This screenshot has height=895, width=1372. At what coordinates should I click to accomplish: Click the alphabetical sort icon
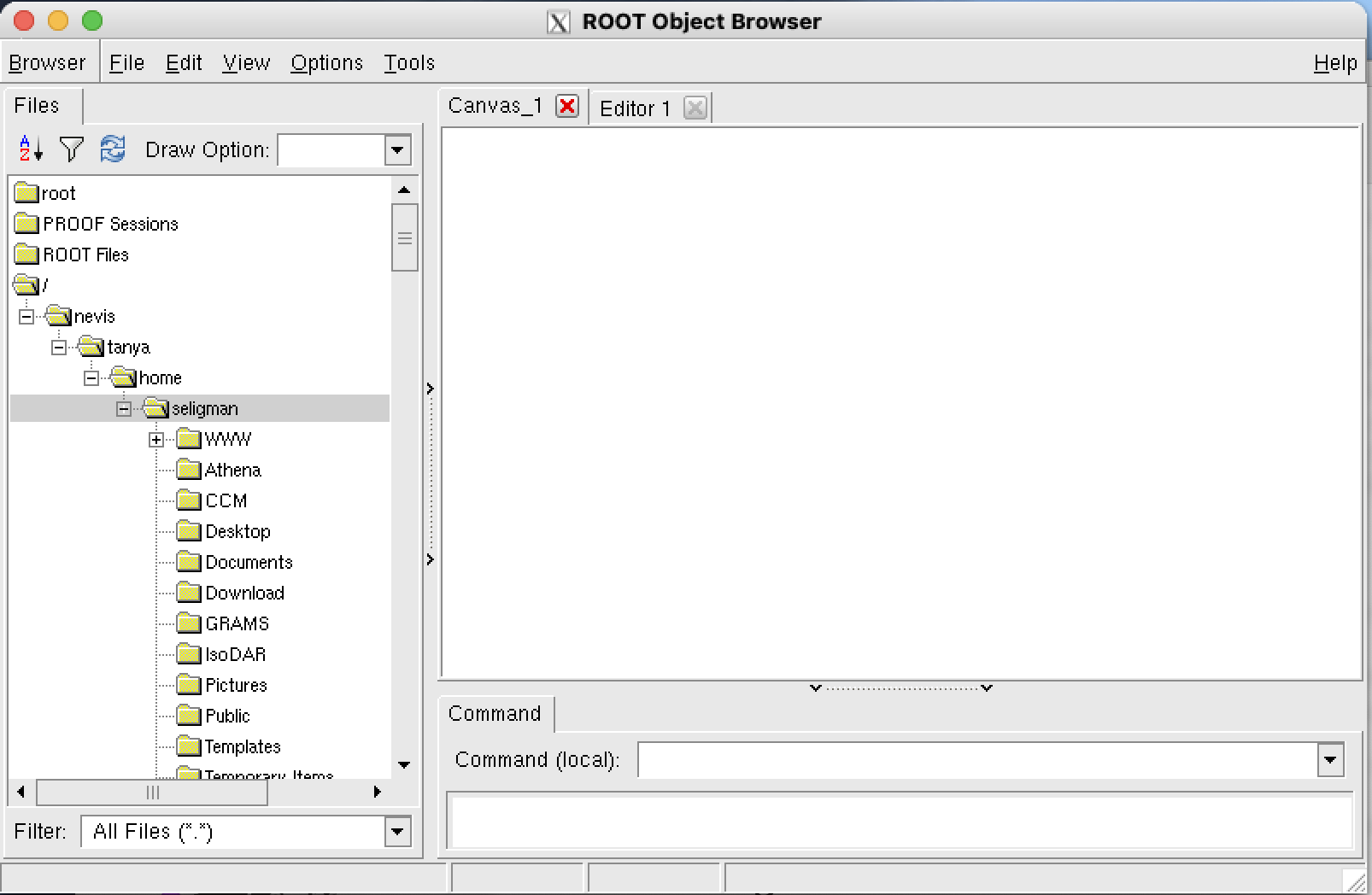30,149
